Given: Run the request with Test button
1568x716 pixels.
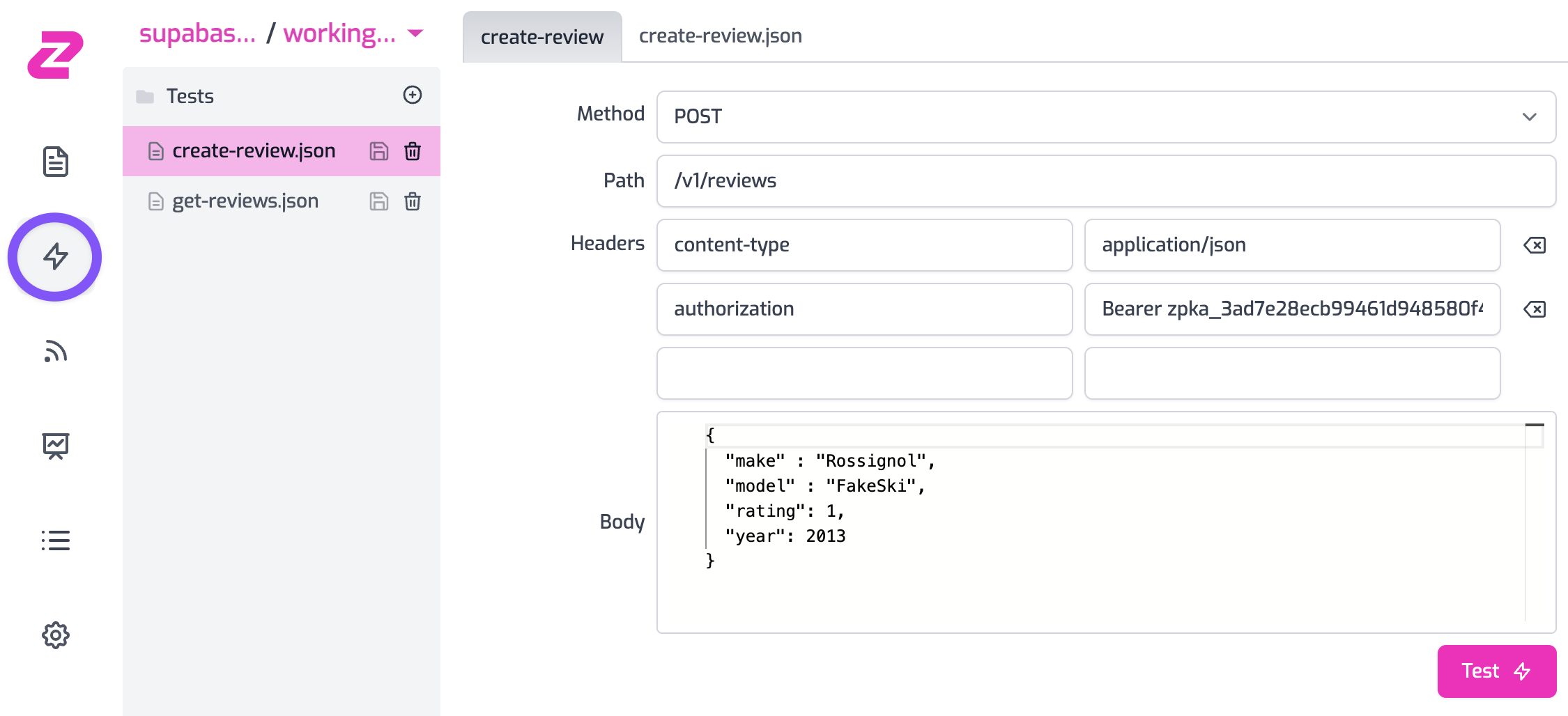Looking at the screenshot, I should pyautogui.click(x=1496, y=671).
